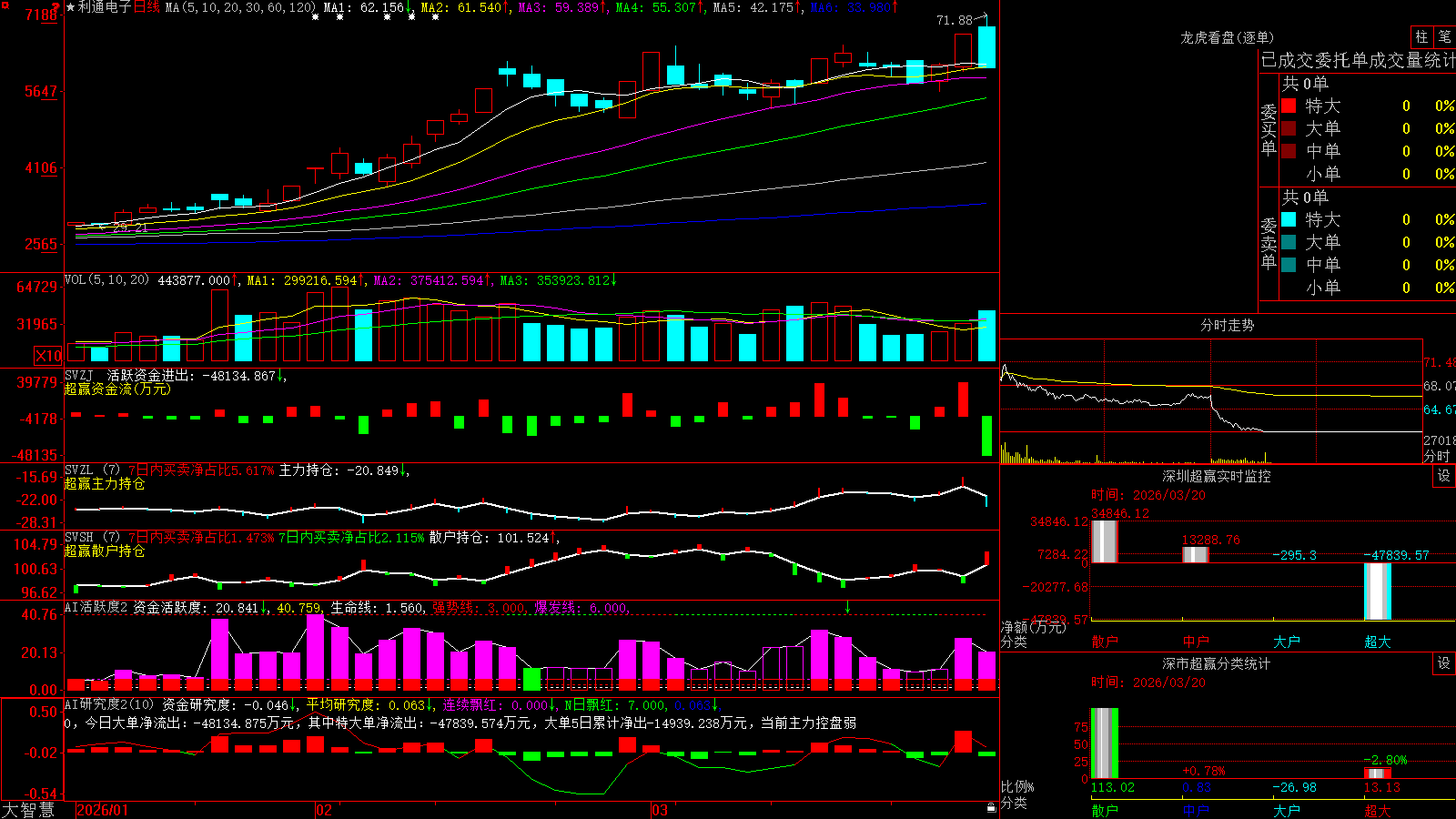1456x819 pixels.
Task: Open 设 settings for 深市超赢分类统计
Action: (1444, 663)
